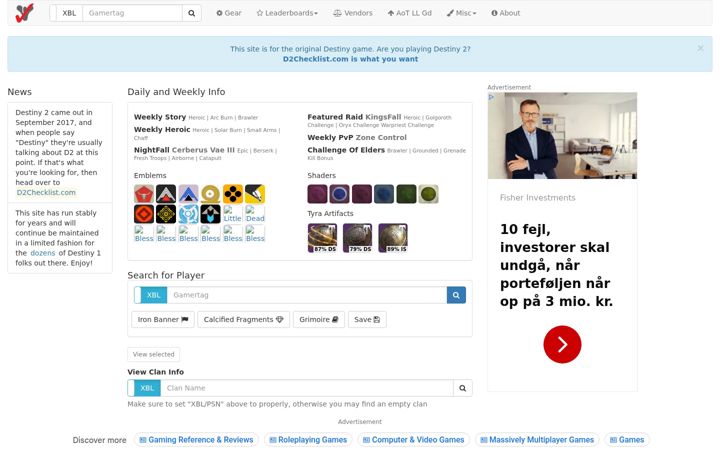Select the light blue swirl emblem
This screenshot has width=720, height=450.
tap(188, 214)
